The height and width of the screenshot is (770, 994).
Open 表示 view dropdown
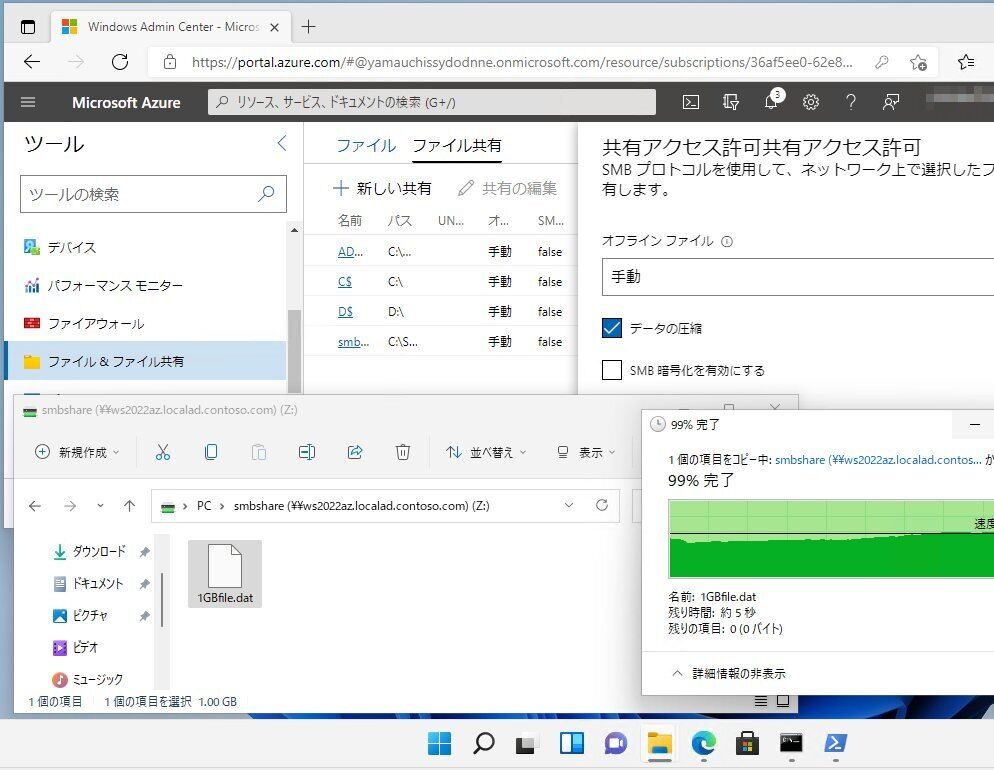tap(586, 452)
